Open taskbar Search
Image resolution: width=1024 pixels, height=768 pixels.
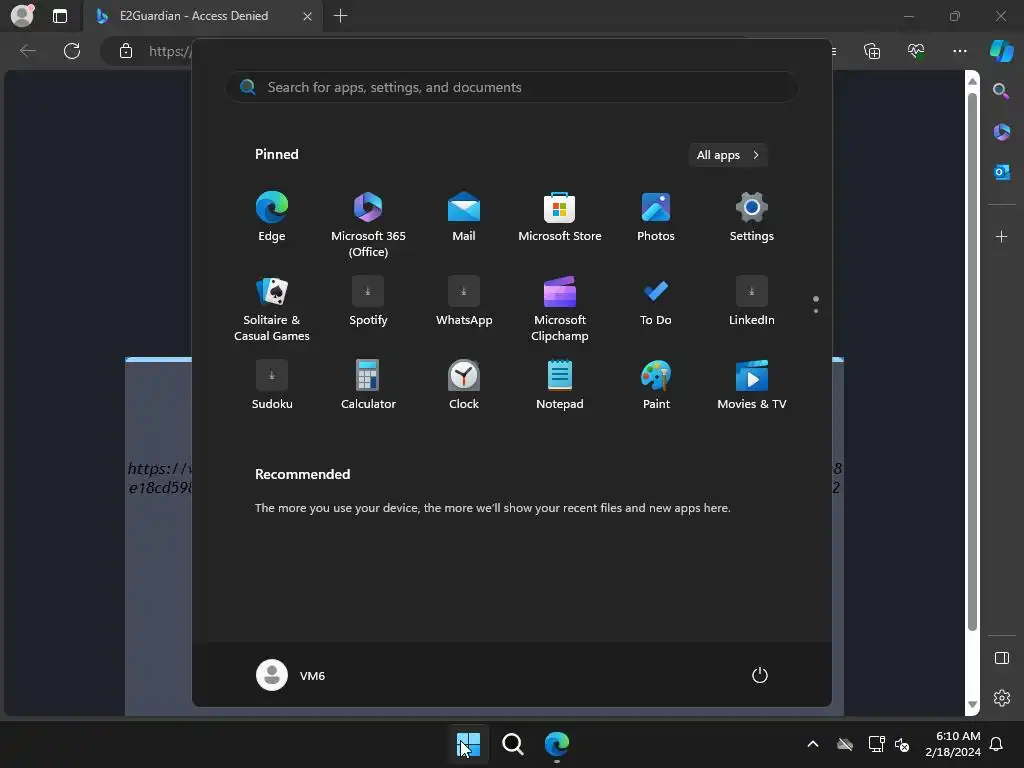click(513, 744)
